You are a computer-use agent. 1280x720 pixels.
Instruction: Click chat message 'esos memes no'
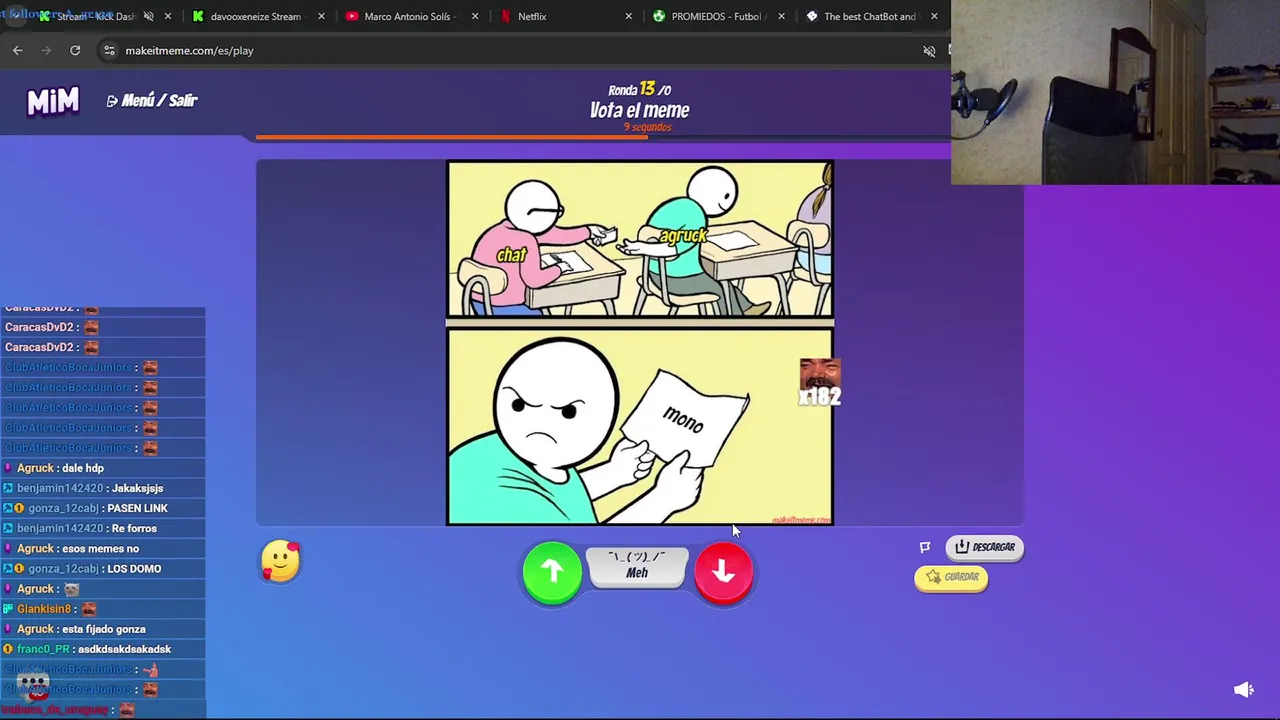pos(100,548)
